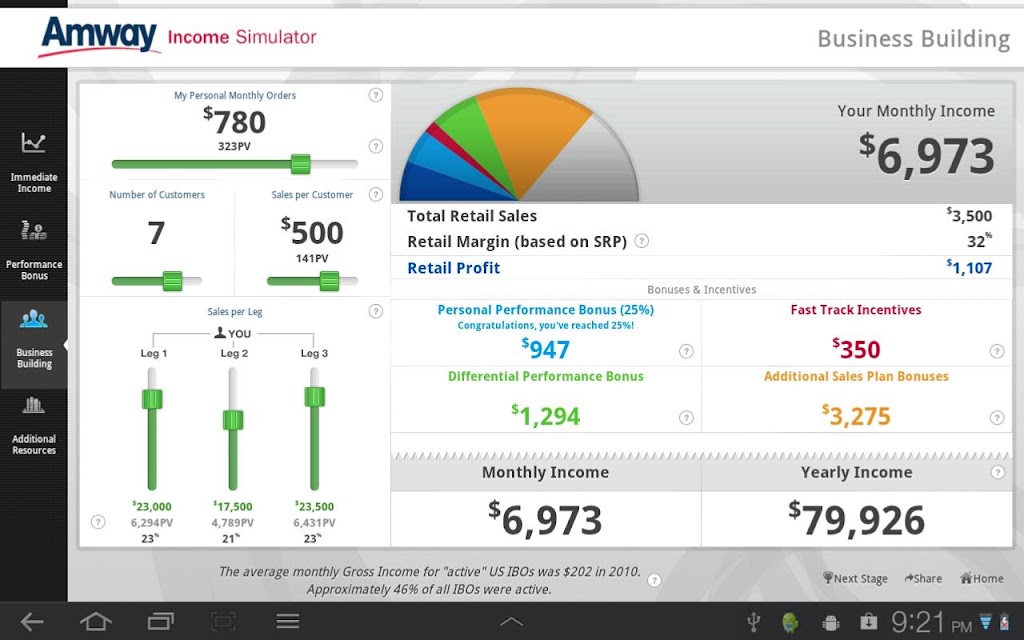
Task: Click the help icon beside 323PV
Action: click(376, 146)
